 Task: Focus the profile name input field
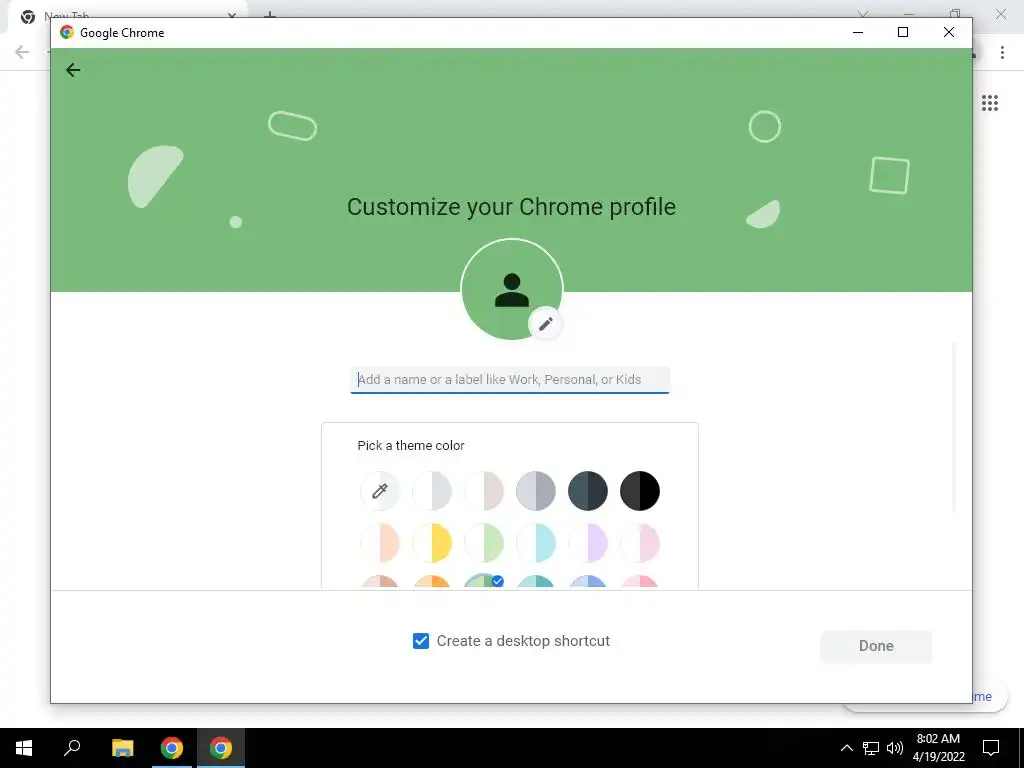click(510, 380)
